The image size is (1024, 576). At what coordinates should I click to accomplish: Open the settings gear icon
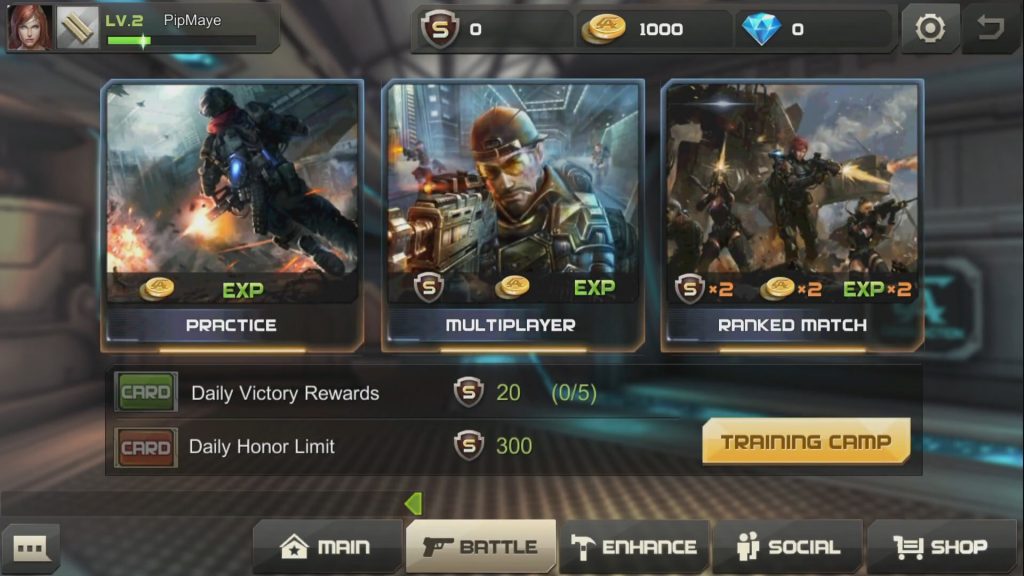(930, 28)
